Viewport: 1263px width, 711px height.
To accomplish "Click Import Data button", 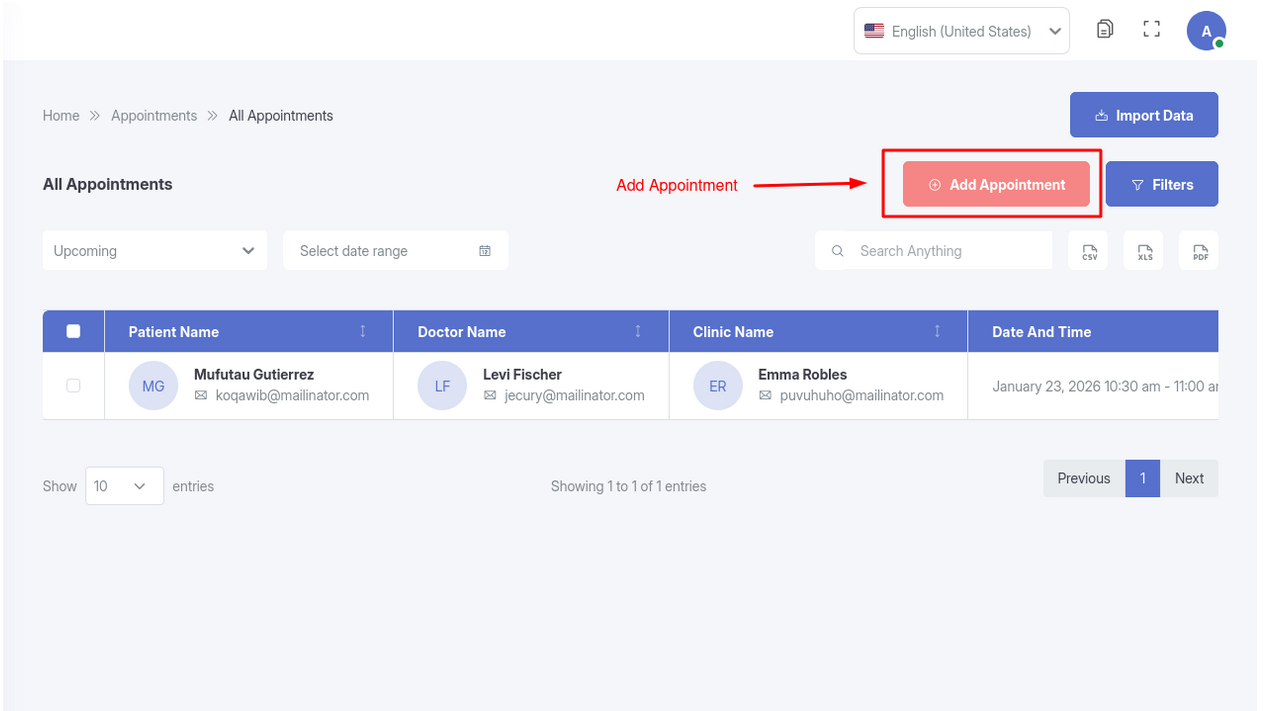I will 1144,116.
